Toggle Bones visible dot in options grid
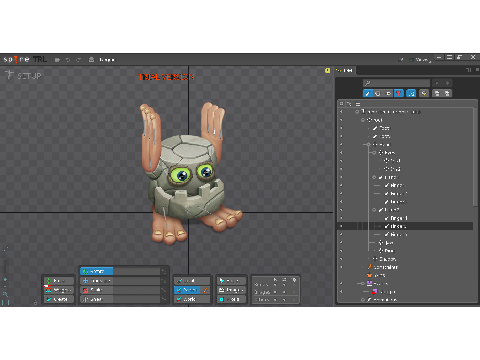 [x=284, y=285]
